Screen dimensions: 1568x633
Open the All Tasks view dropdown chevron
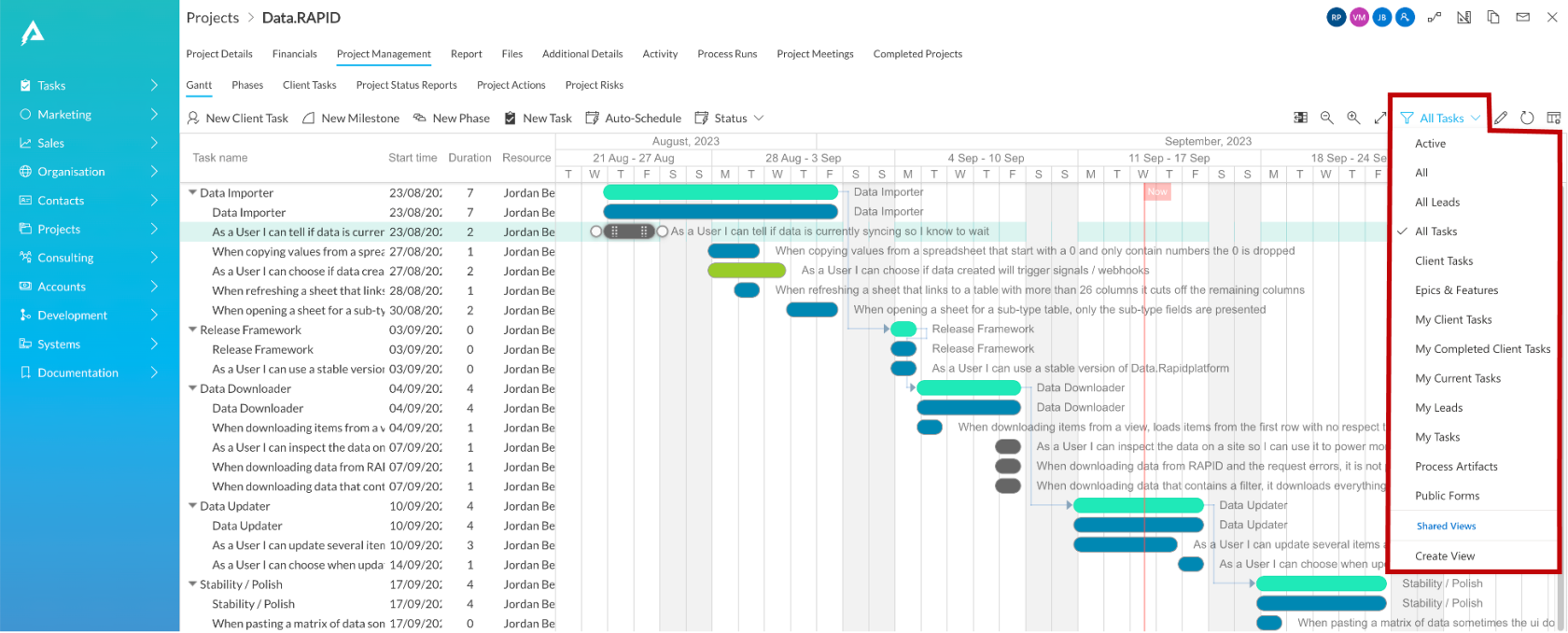(x=1475, y=119)
